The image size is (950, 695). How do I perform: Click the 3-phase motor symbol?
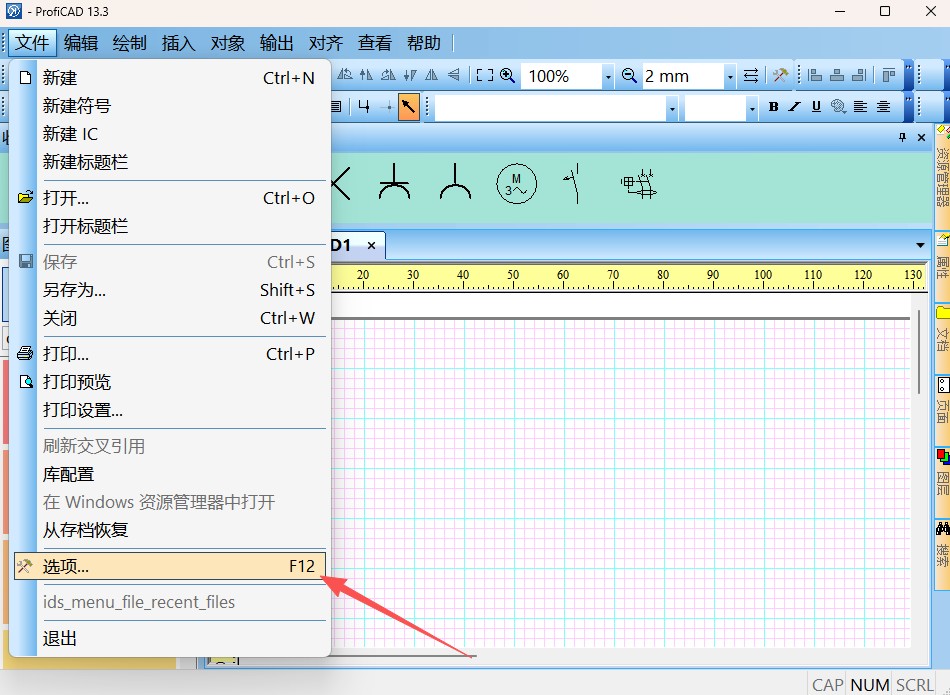pyautogui.click(x=517, y=184)
